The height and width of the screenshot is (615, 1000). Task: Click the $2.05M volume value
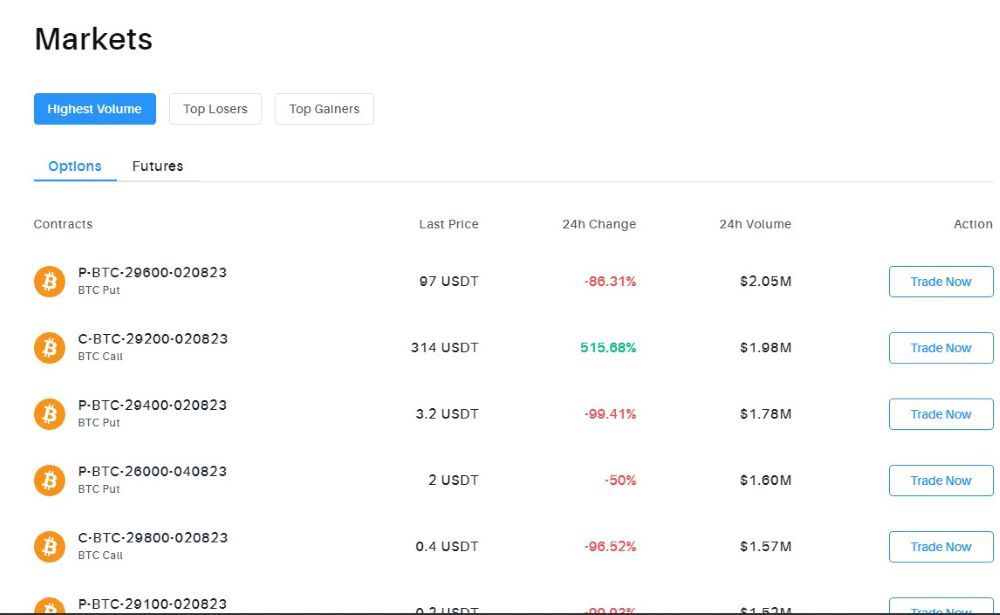[x=765, y=281]
